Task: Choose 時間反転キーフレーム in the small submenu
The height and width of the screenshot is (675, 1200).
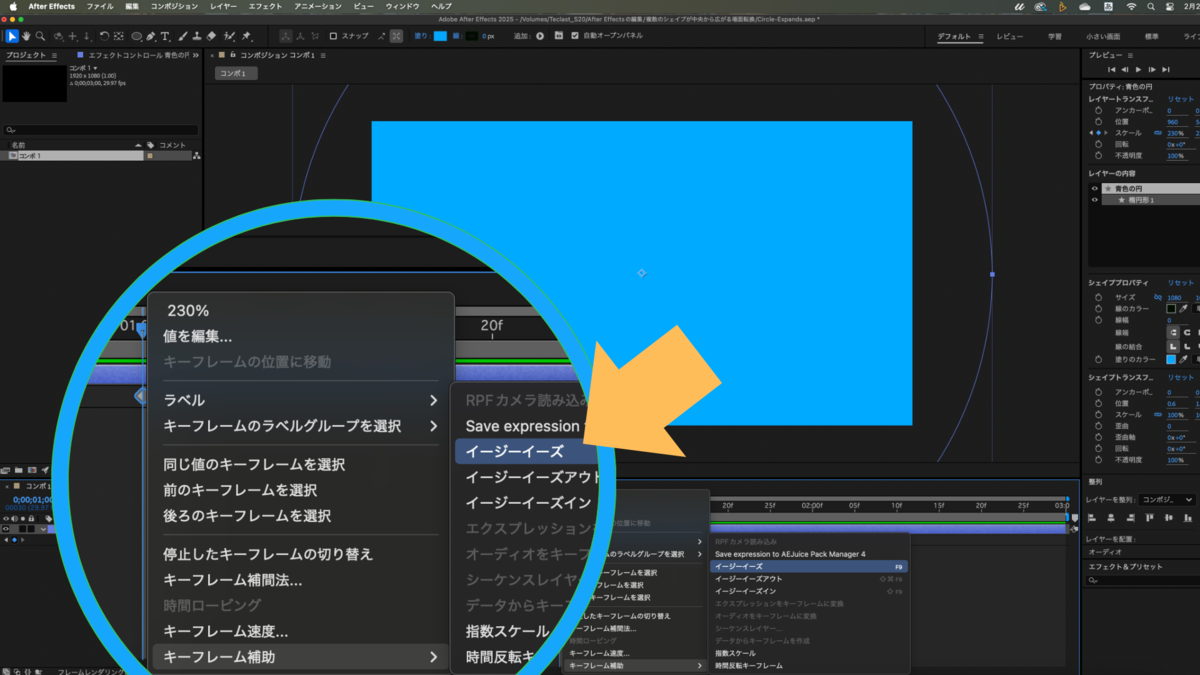Action: (x=810, y=665)
